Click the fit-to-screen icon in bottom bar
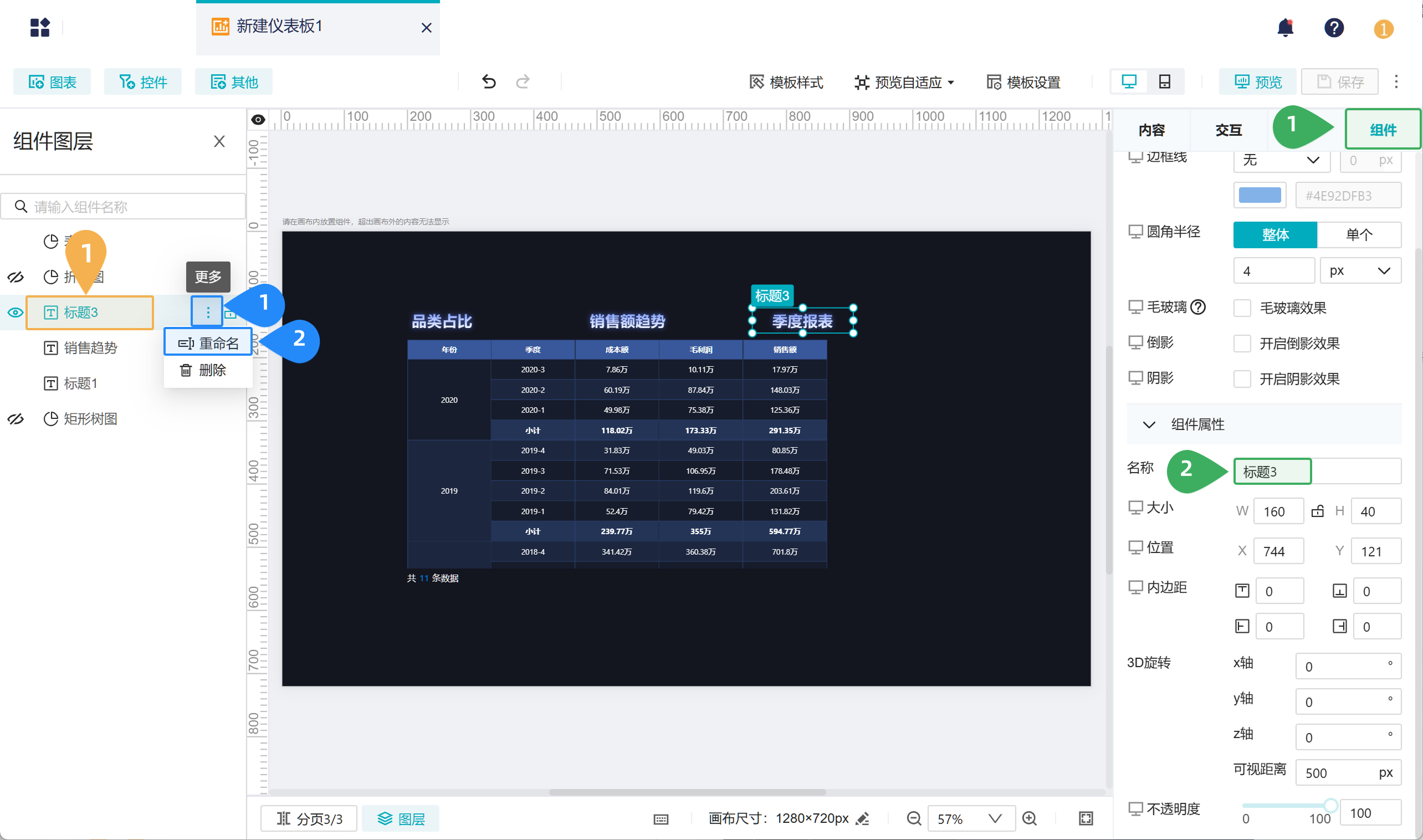The height and width of the screenshot is (840, 1423). pos(1086,818)
